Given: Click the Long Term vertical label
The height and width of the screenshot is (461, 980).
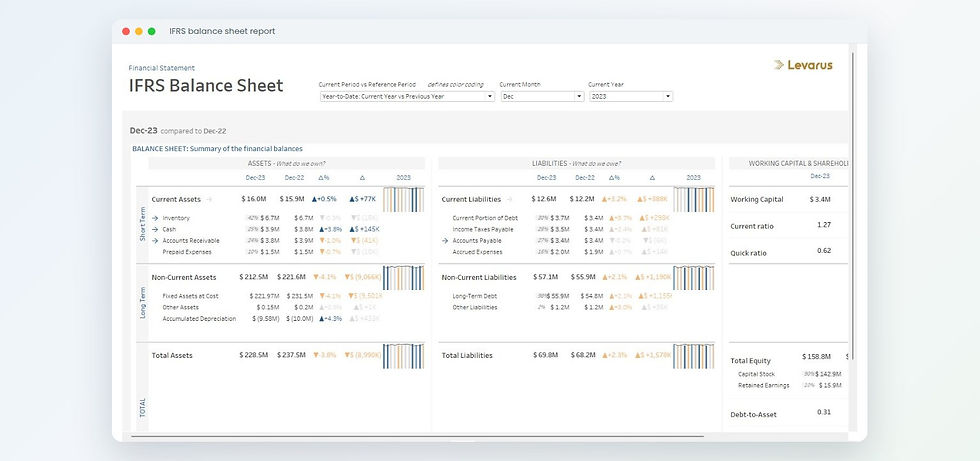Looking at the screenshot, I should coord(142,302).
